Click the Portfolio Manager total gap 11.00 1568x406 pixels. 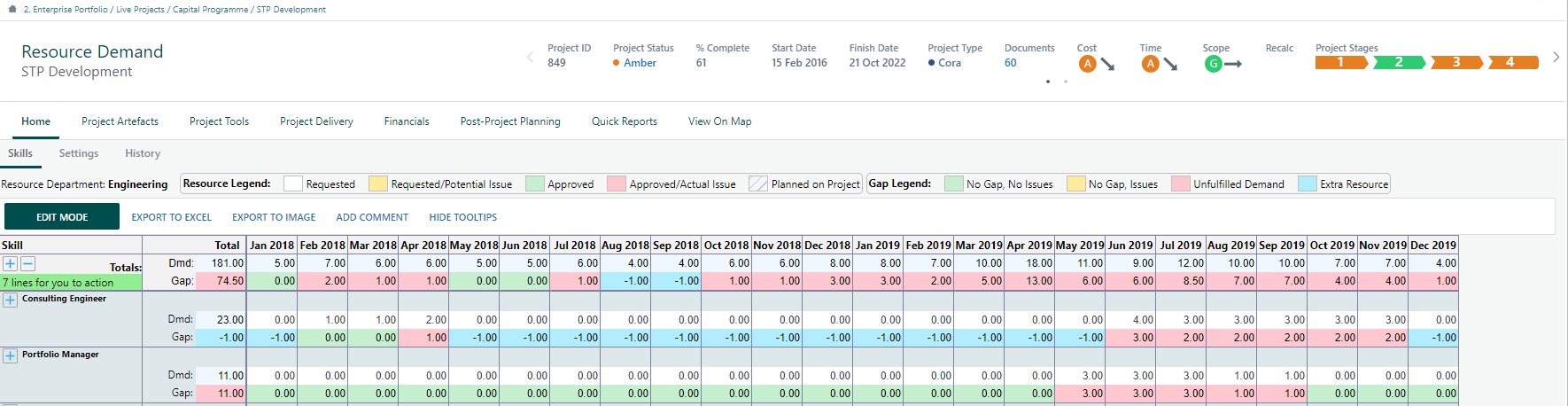229,394
